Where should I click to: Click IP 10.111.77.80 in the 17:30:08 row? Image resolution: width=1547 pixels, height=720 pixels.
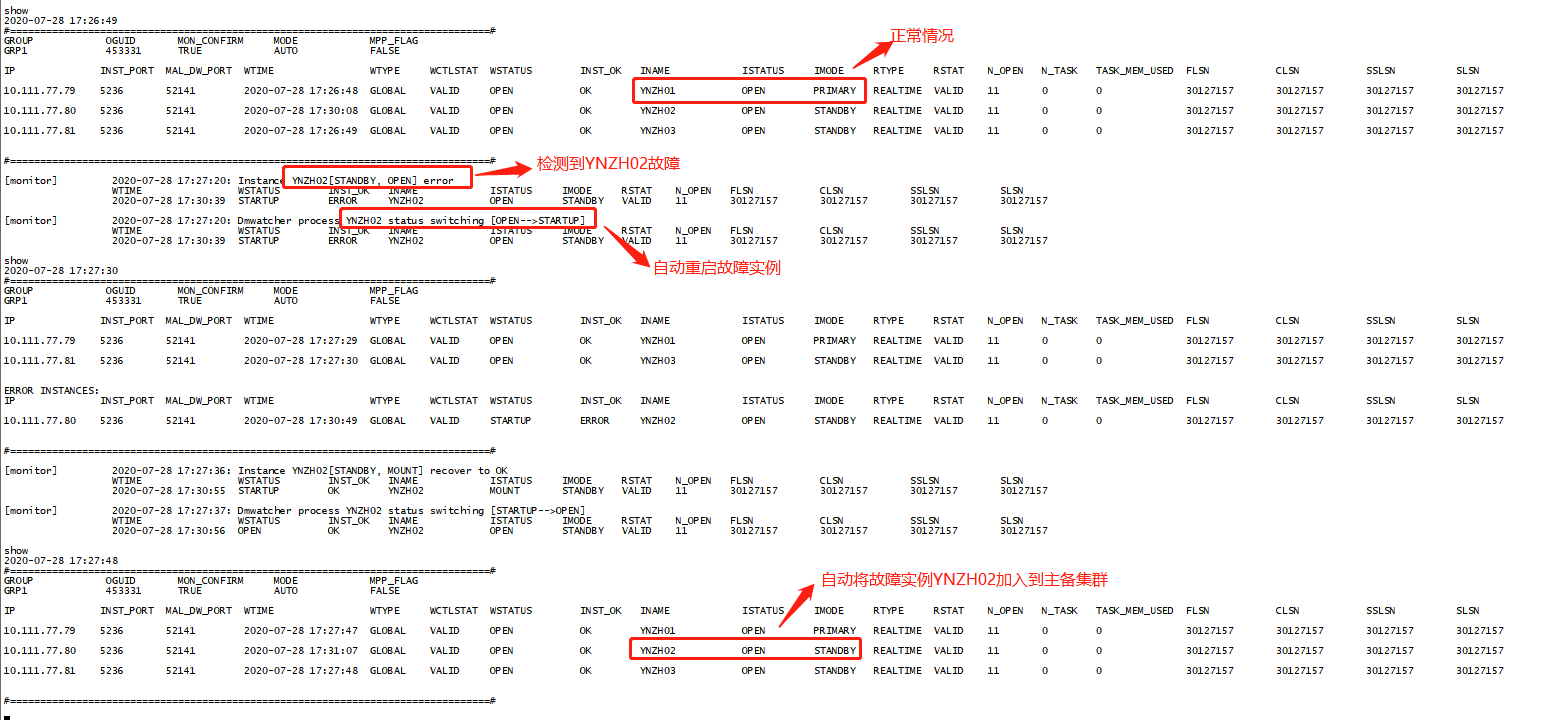click(40, 111)
